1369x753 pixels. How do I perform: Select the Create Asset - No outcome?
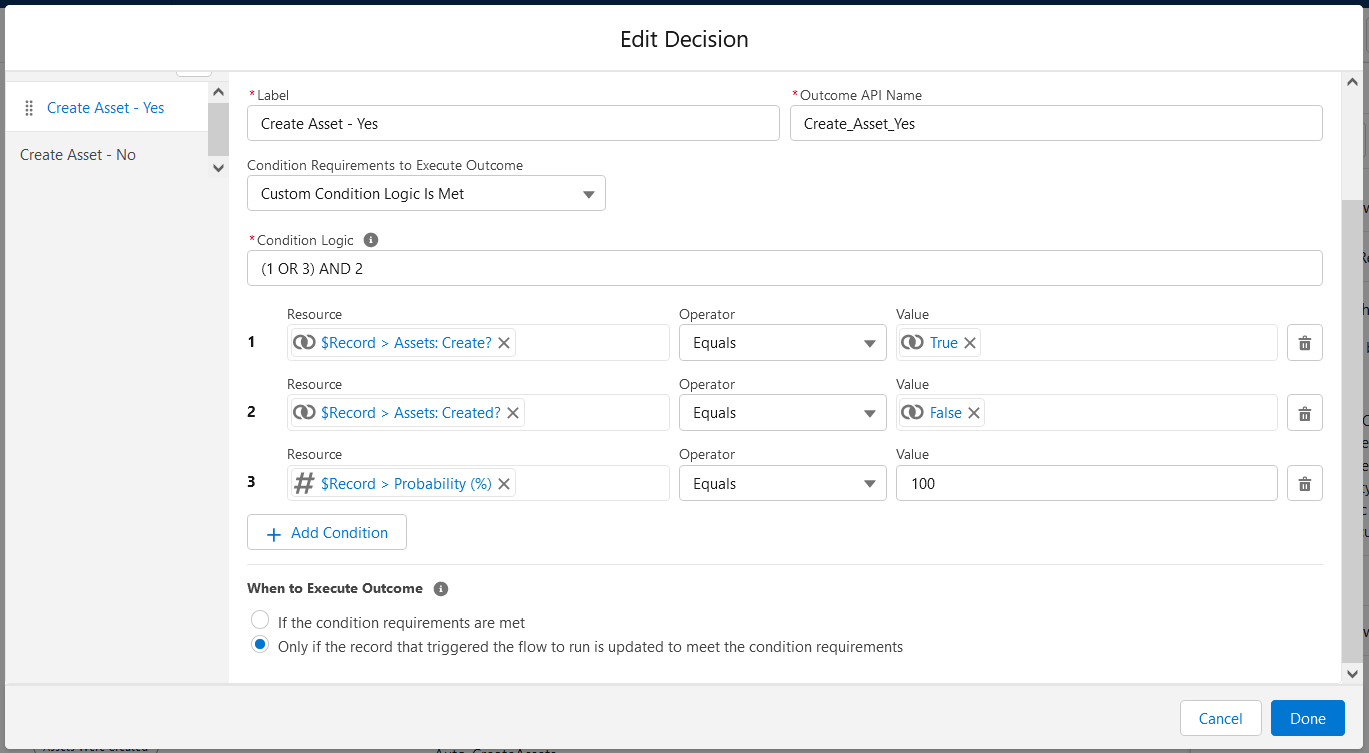click(x=78, y=155)
